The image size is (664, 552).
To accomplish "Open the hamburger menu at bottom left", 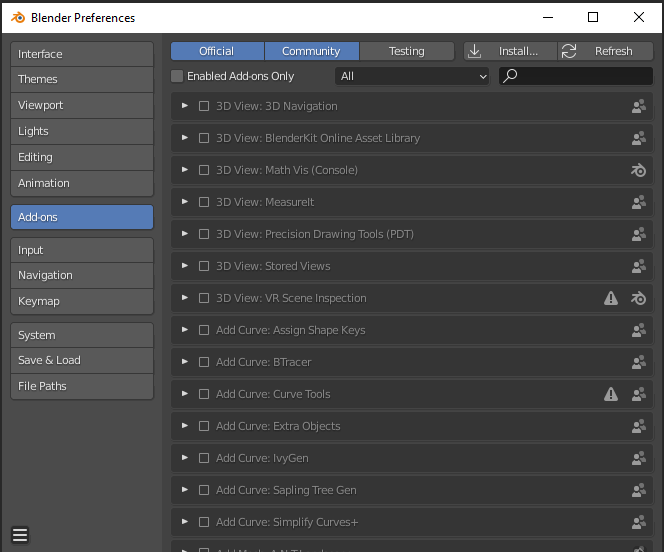I will coord(20,535).
